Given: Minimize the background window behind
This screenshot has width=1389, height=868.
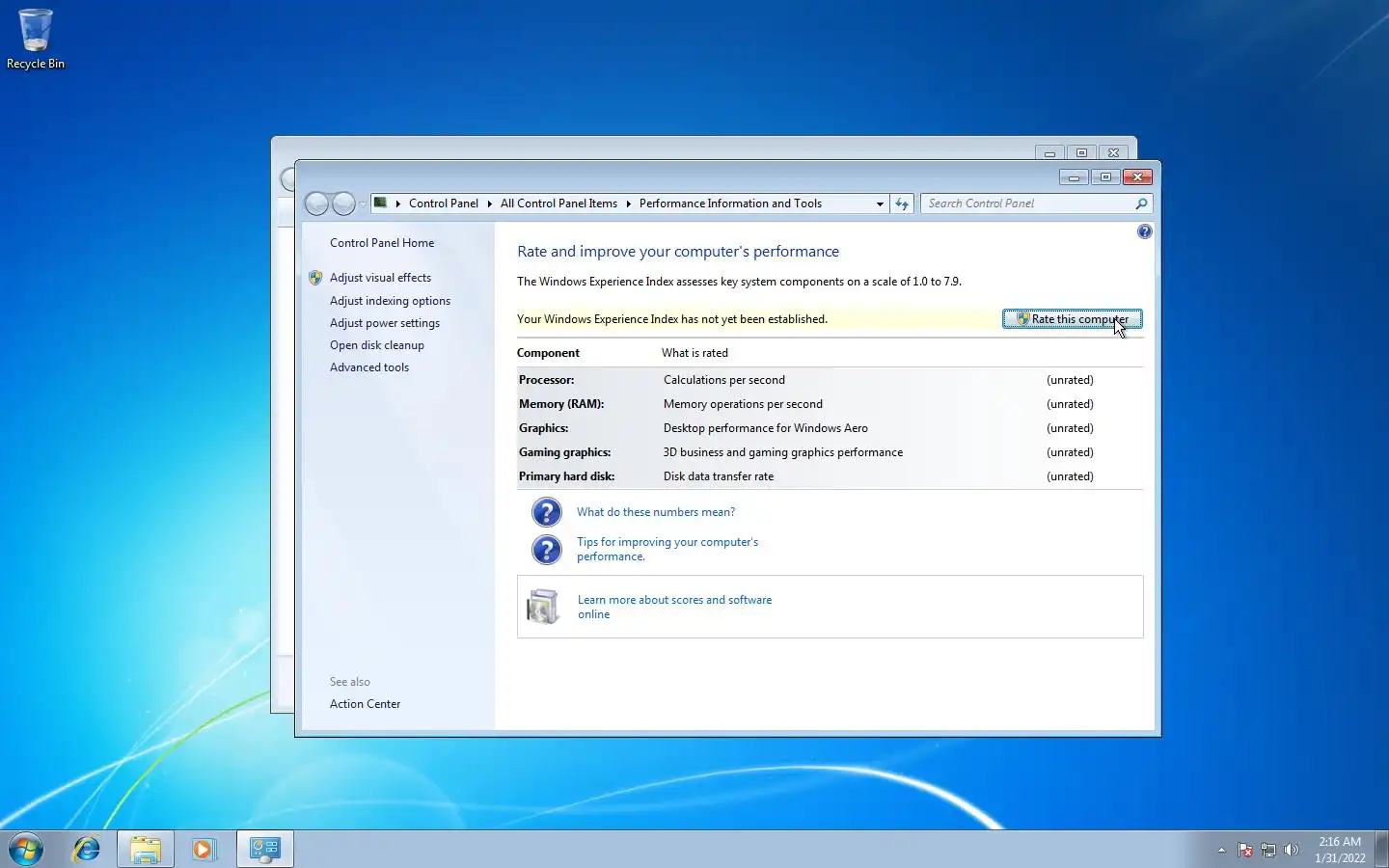Looking at the screenshot, I should (x=1049, y=153).
